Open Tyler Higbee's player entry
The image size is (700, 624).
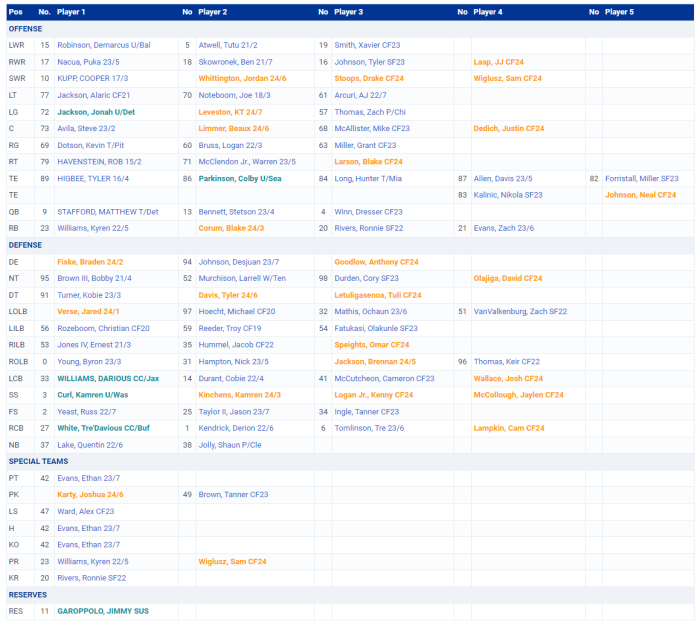pyautogui.click(x=92, y=178)
